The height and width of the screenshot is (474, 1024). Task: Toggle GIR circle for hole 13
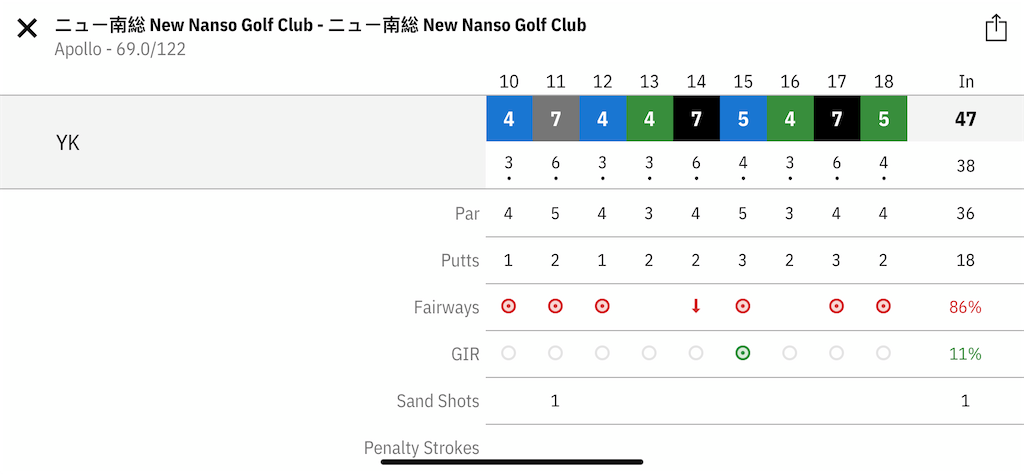[x=648, y=353]
